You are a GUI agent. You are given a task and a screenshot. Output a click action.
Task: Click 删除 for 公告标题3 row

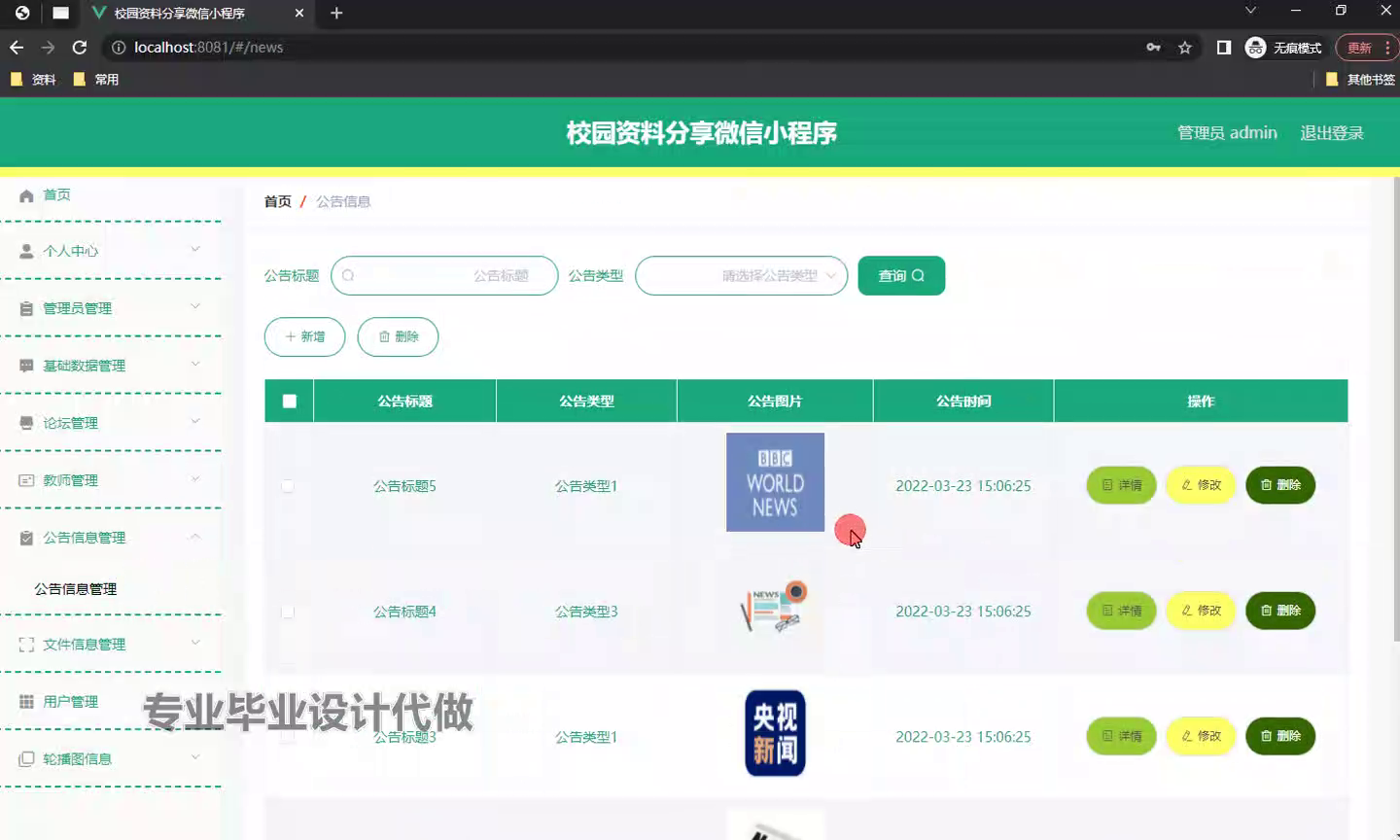[x=1280, y=736]
